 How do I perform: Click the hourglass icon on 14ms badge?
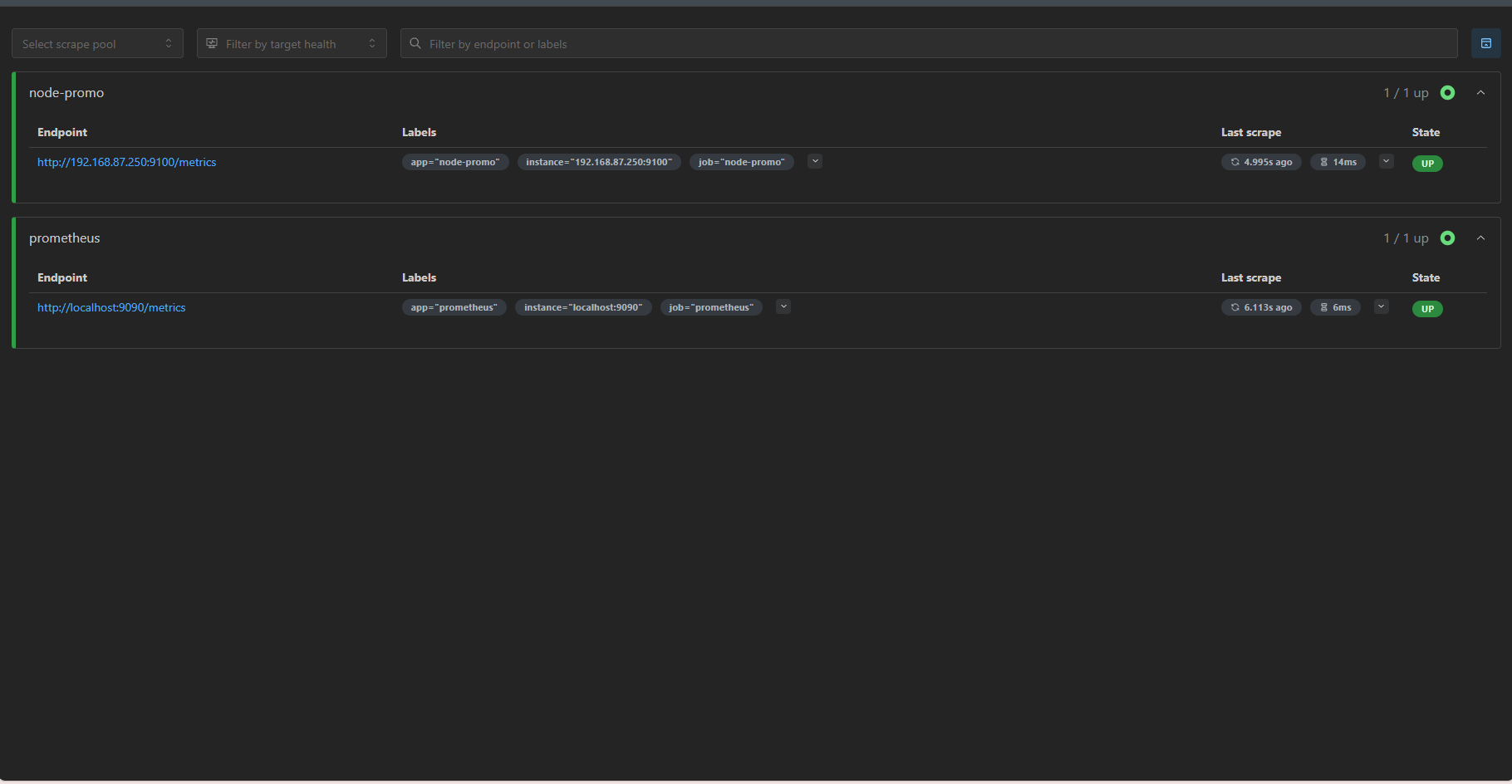click(x=1323, y=162)
